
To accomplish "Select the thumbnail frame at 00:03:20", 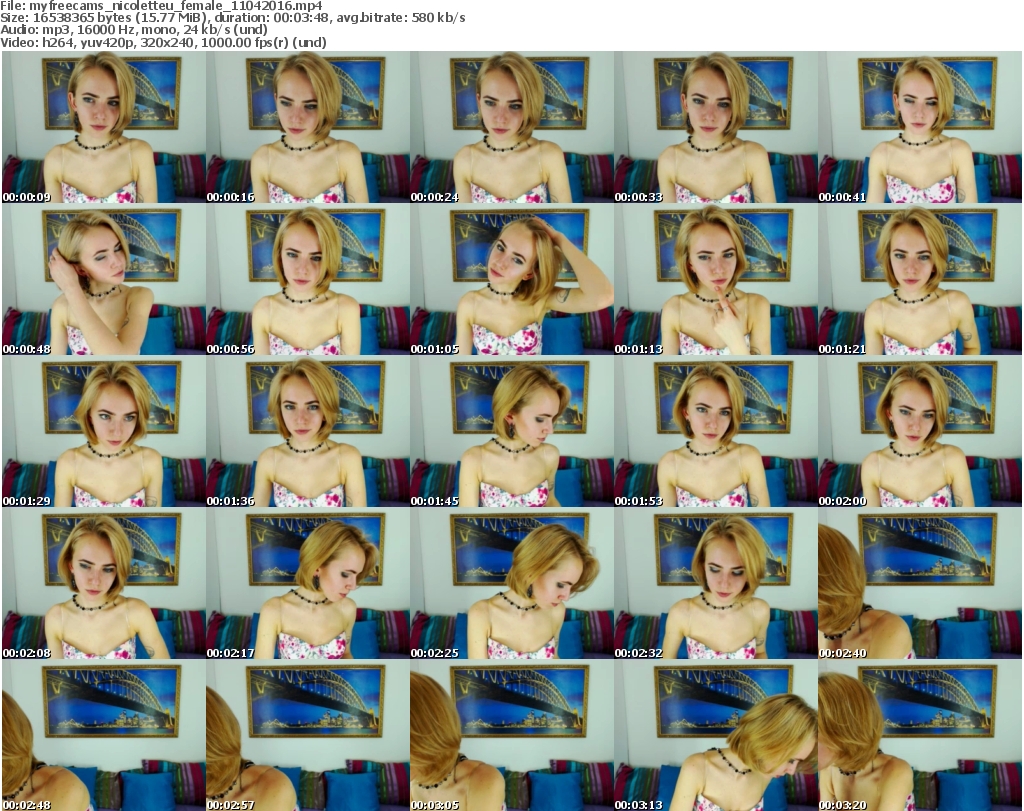I will pos(920,735).
